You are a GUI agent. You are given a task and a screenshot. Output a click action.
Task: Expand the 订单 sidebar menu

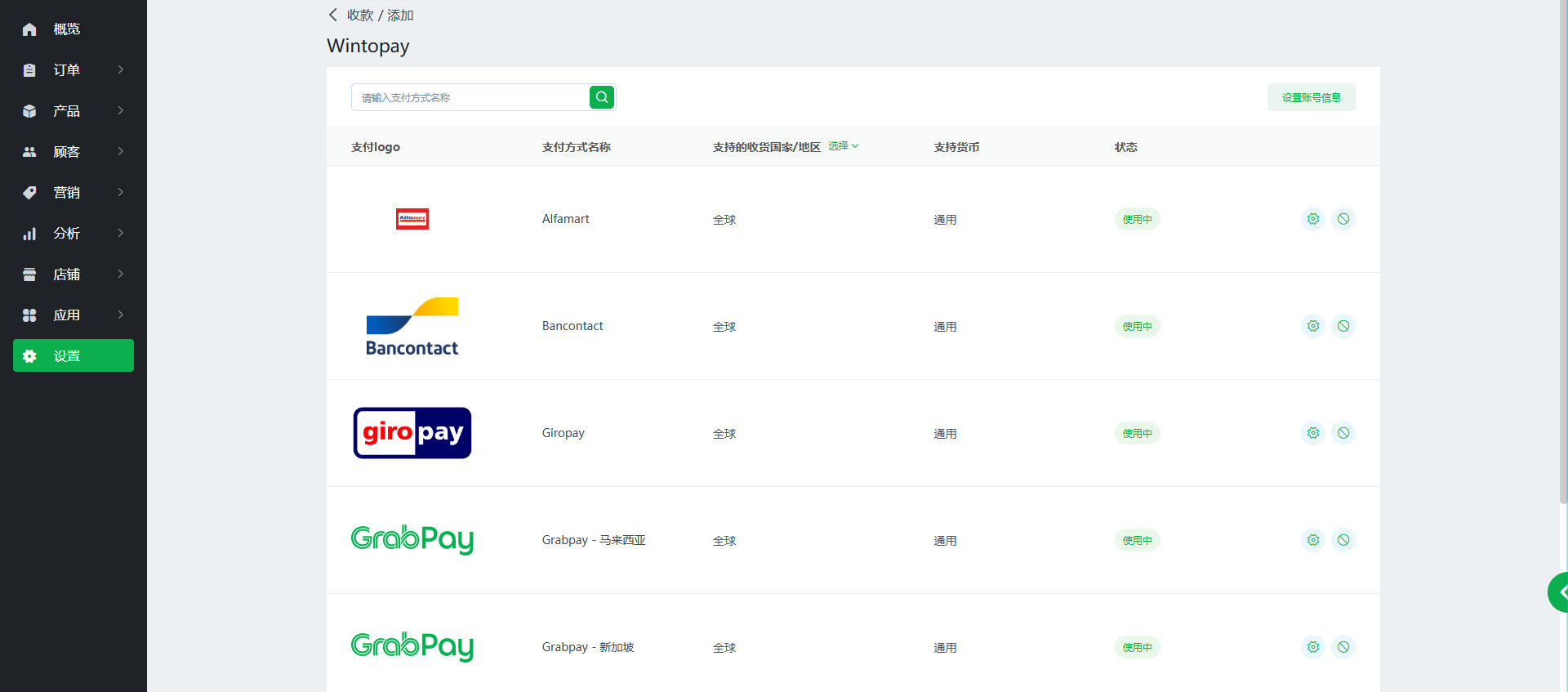73,70
